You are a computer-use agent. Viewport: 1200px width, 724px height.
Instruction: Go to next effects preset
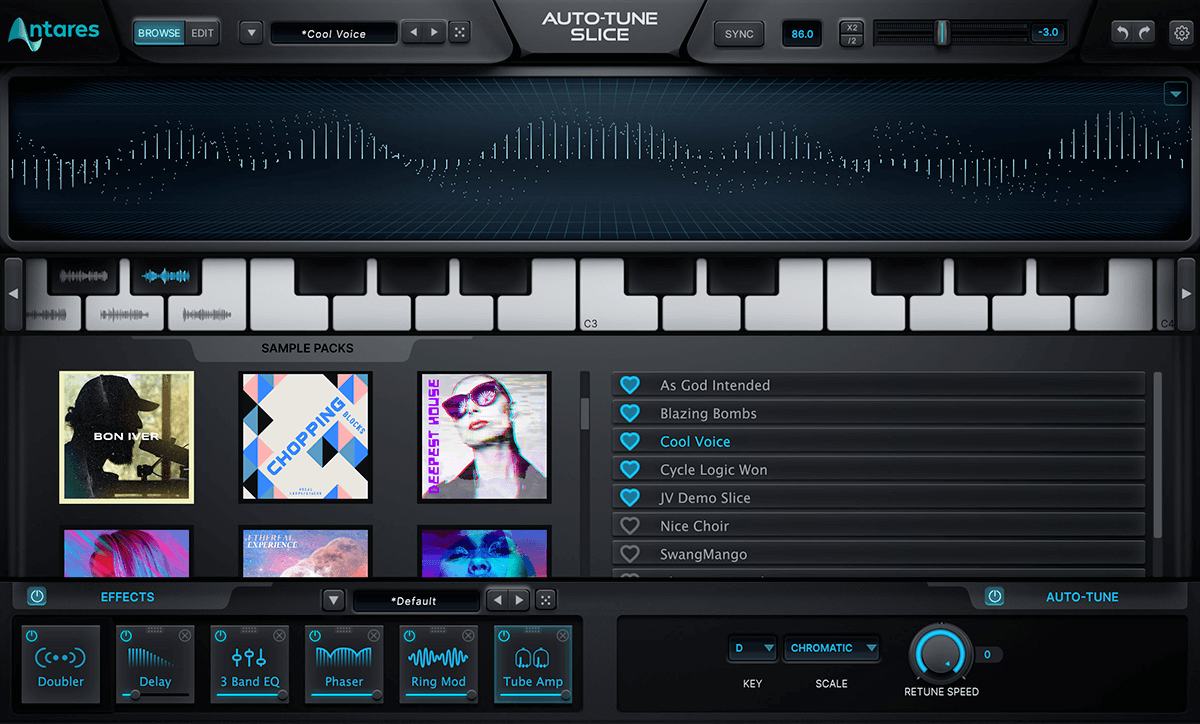(519, 600)
